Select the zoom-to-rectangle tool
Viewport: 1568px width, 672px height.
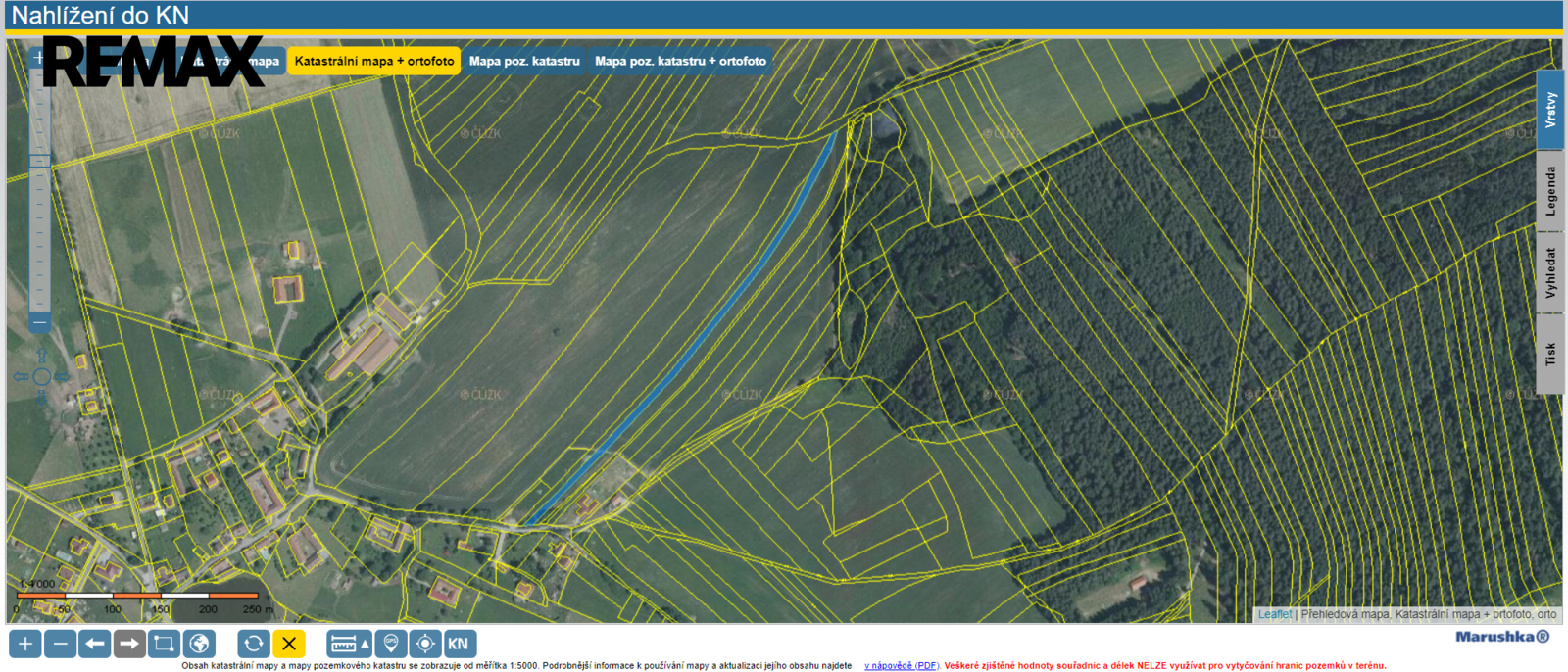click(164, 644)
